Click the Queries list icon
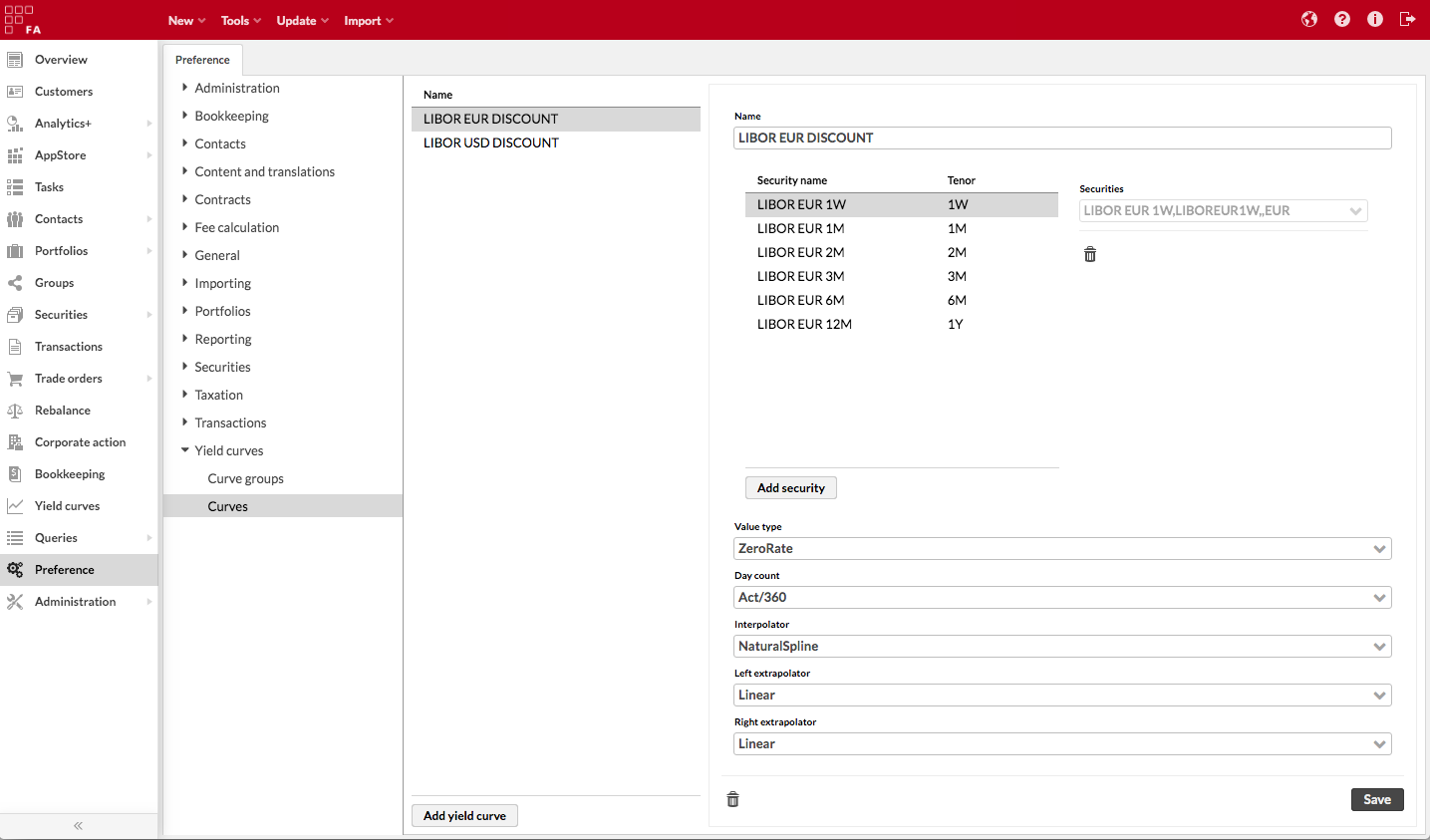Screen dimensions: 1430x840 (15, 538)
